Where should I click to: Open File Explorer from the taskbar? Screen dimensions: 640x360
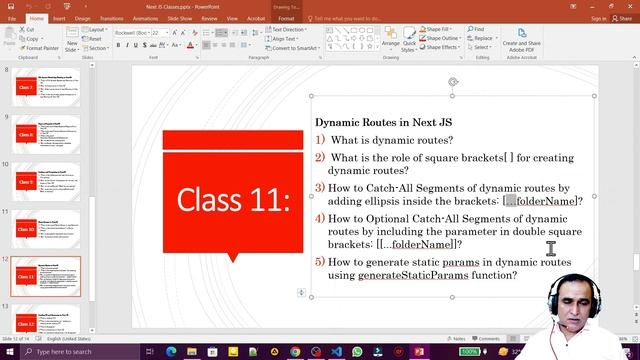pos(191,351)
